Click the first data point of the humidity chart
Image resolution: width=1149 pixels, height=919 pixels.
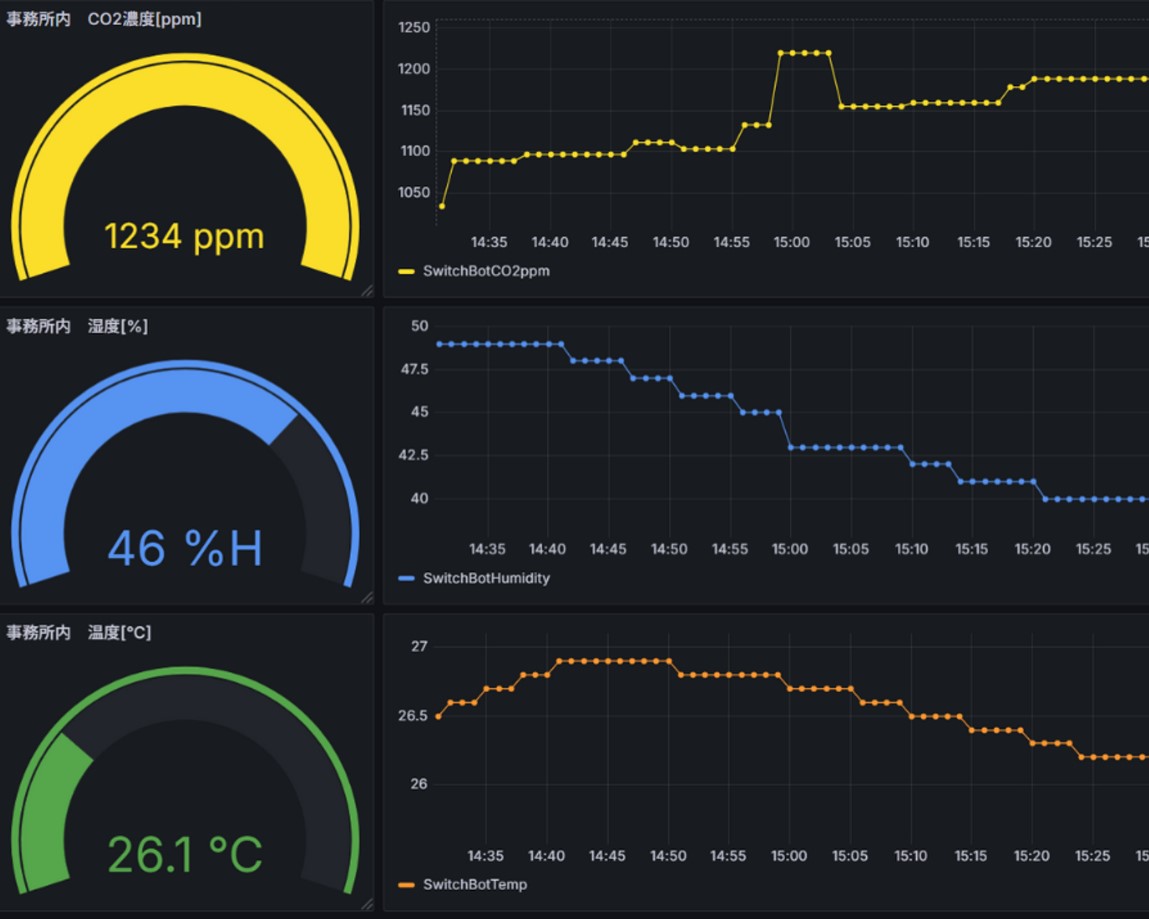click(439, 344)
